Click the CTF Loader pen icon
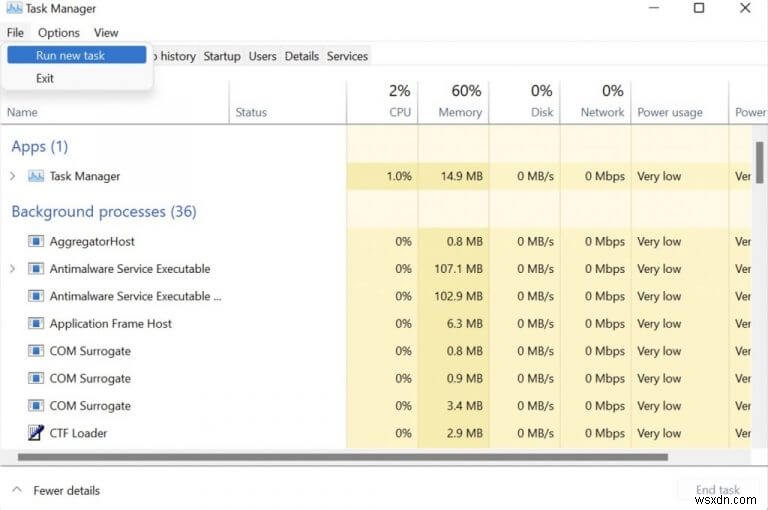The image size is (768, 510). coord(36,433)
